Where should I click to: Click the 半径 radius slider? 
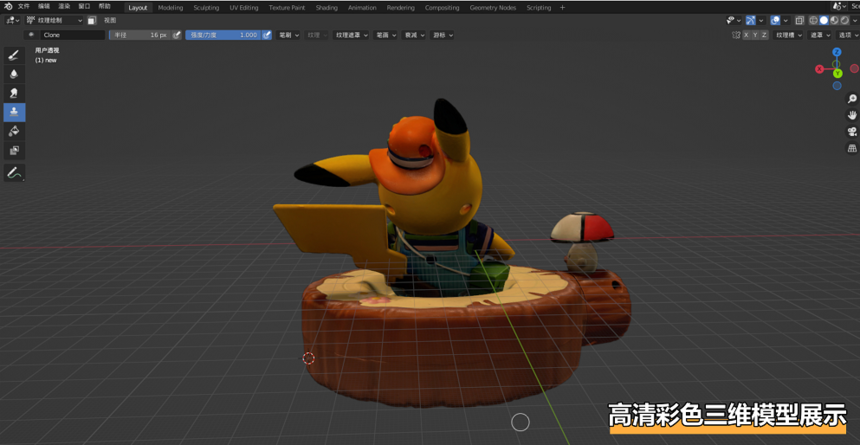(x=140, y=35)
